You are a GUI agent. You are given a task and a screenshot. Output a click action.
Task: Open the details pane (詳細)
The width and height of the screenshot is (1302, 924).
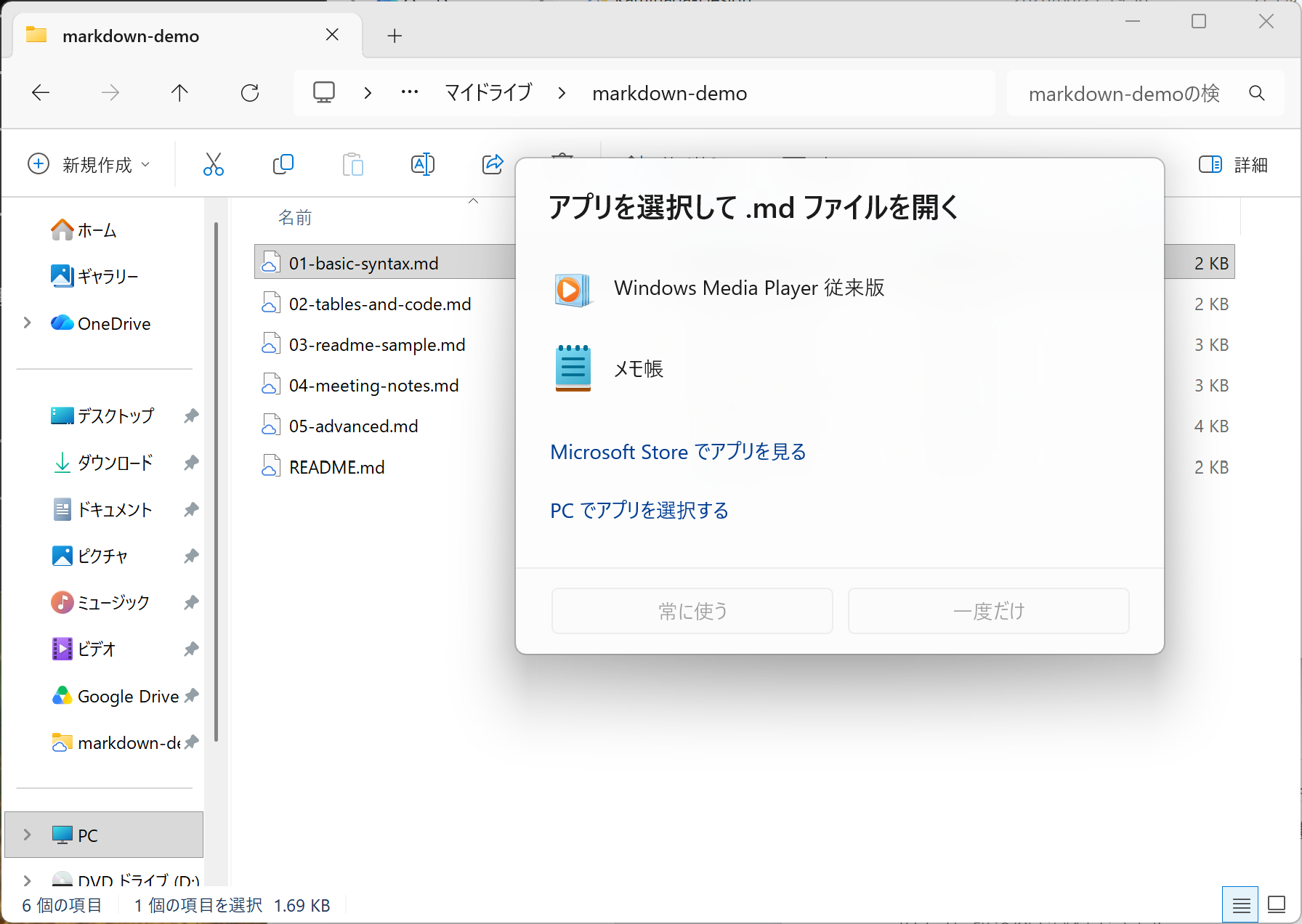click(1233, 165)
